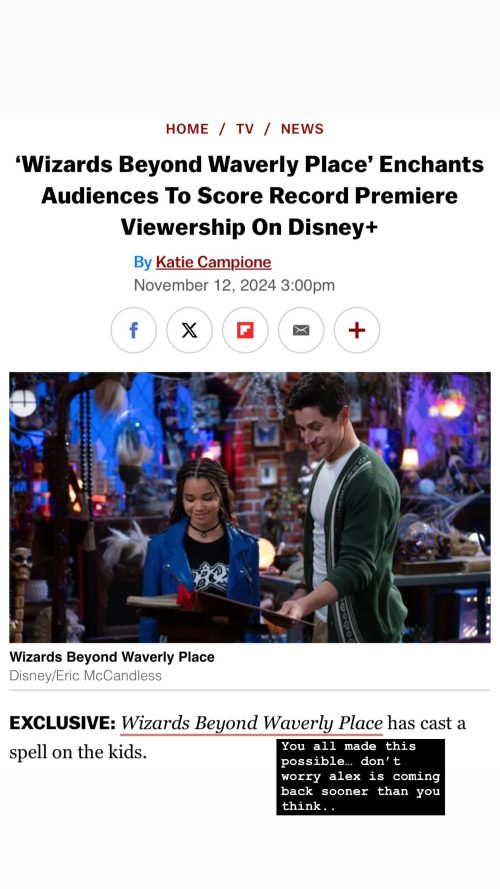Click the bold Wizards Beyond Waverly Place image caption
The image size is (500, 889).
tap(112, 657)
